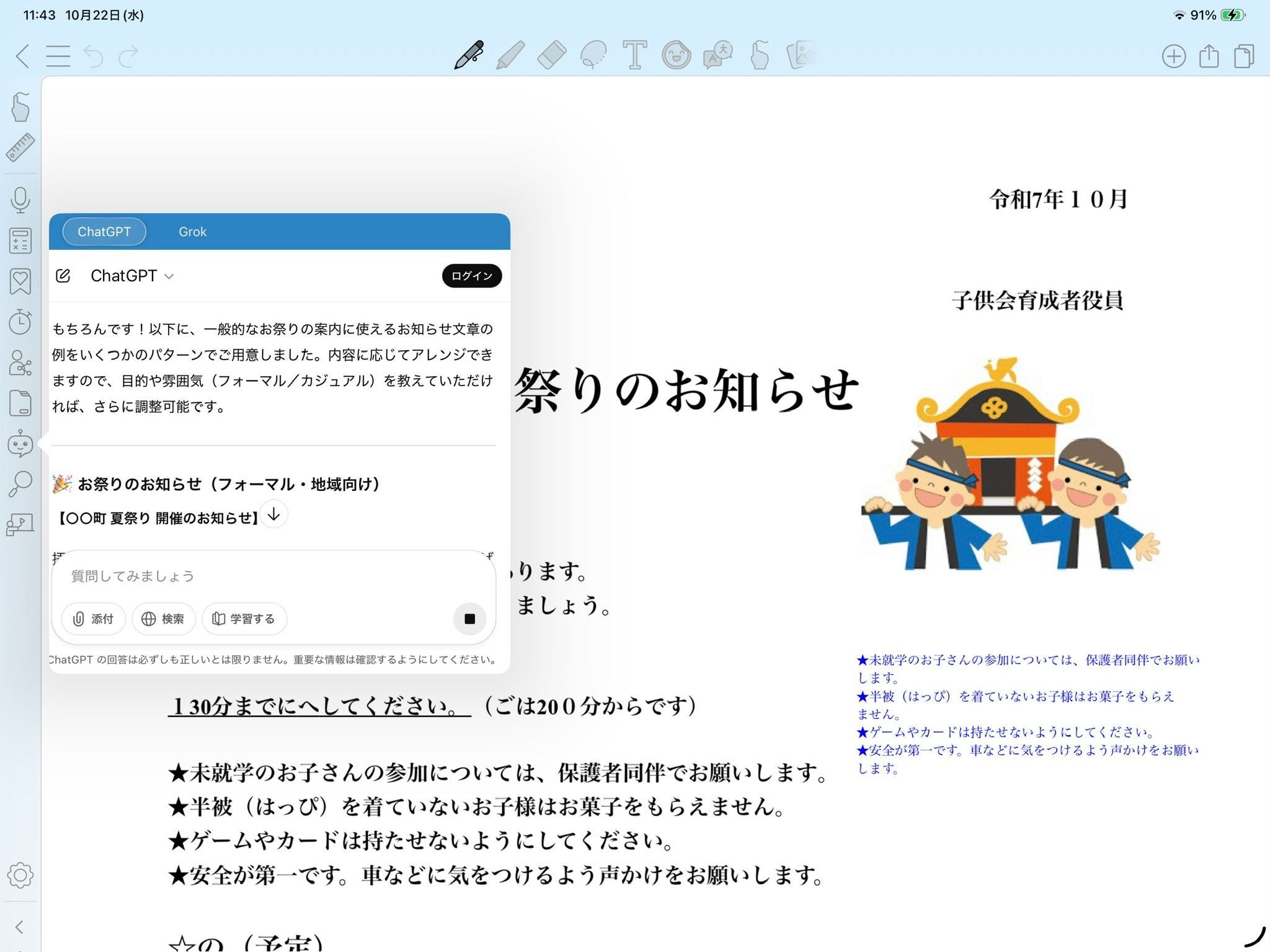Open the Sticker emoji tool
1270x952 pixels.
(676, 56)
